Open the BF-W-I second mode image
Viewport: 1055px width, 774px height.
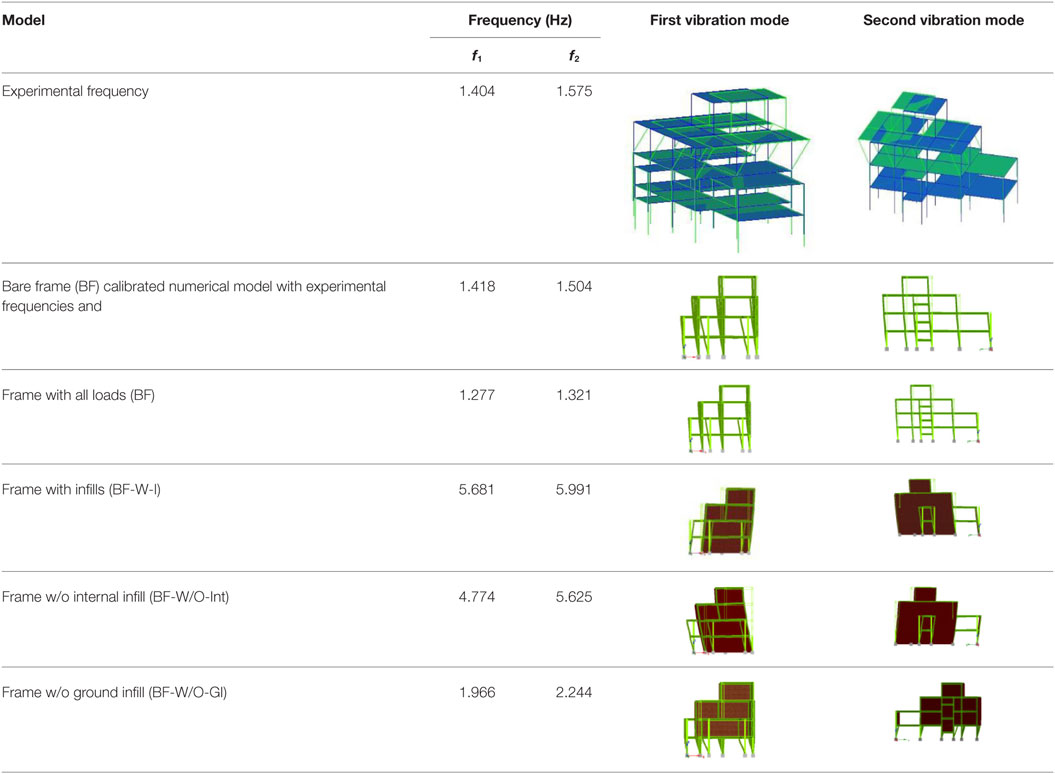[938, 507]
